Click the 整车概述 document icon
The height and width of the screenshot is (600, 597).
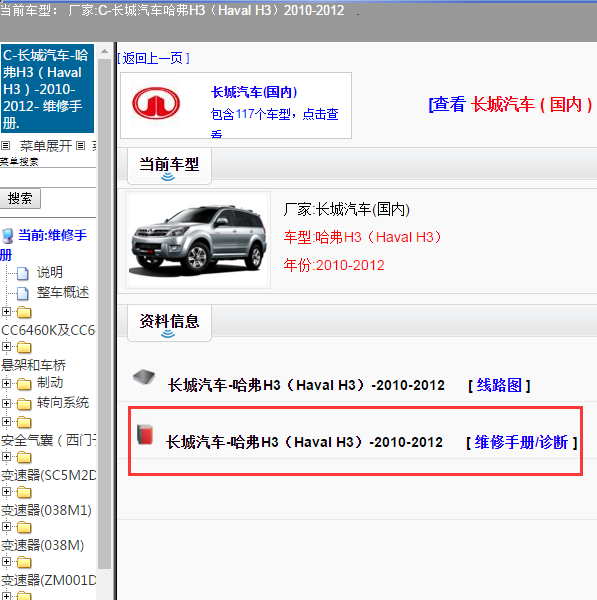[23, 293]
